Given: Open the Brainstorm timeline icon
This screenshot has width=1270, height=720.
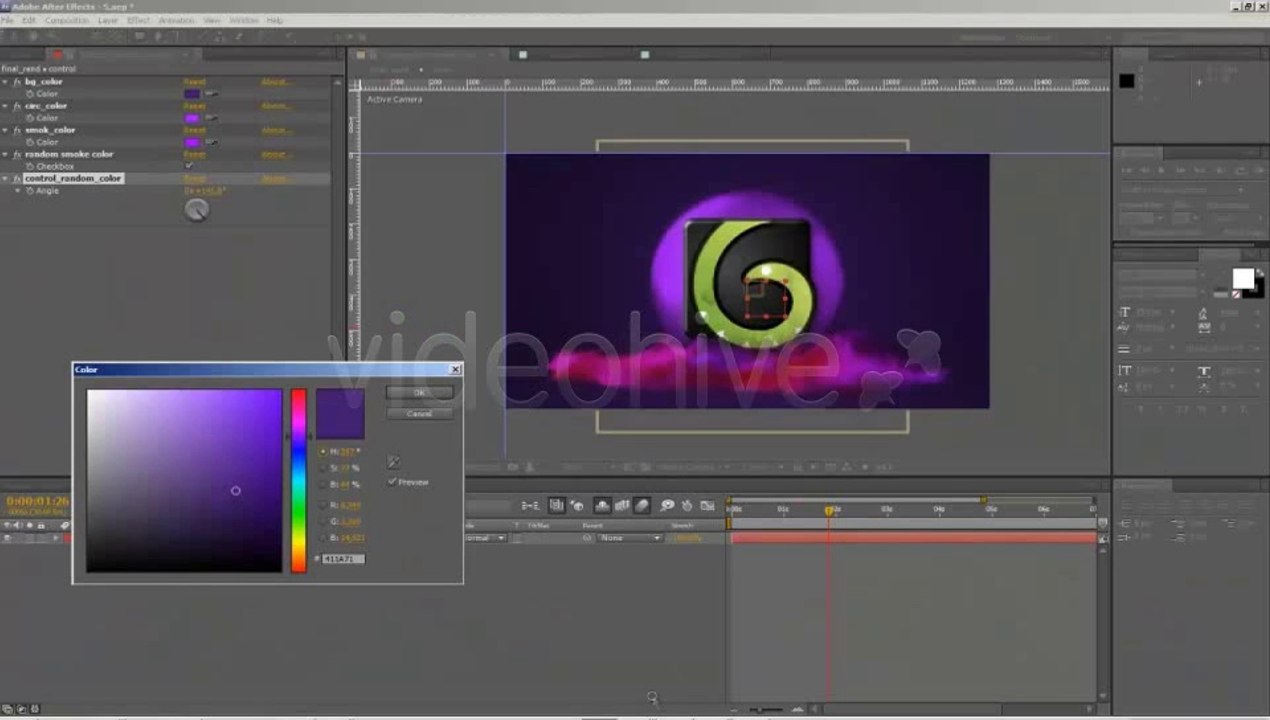Looking at the screenshot, I should pos(667,506).
